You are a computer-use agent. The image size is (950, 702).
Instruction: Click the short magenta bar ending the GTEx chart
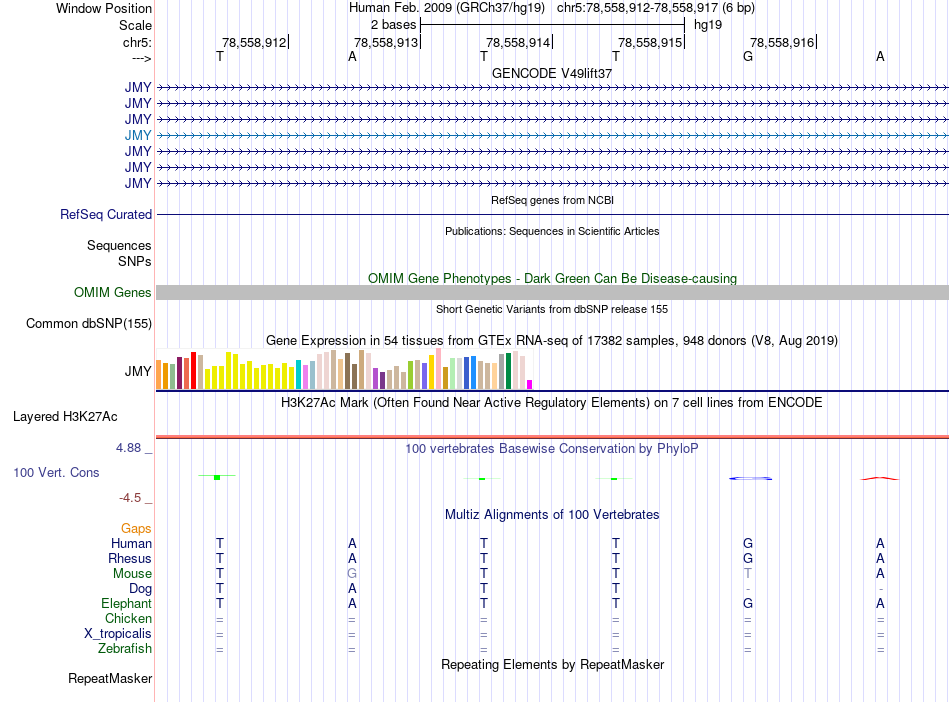[530, 385]
